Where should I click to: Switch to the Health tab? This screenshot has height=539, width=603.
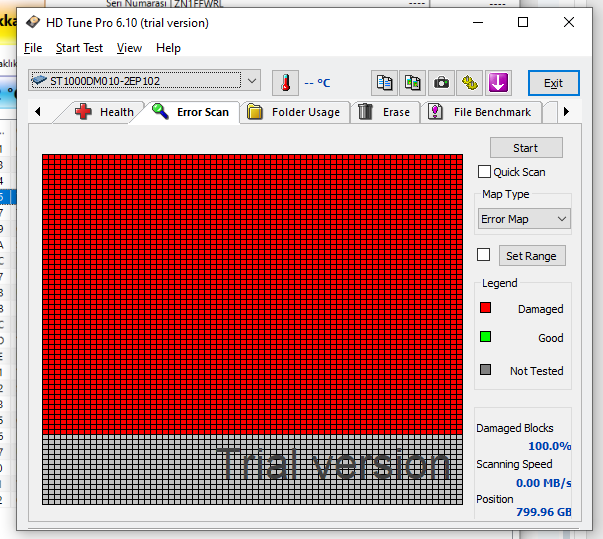(x=101, y=112)
